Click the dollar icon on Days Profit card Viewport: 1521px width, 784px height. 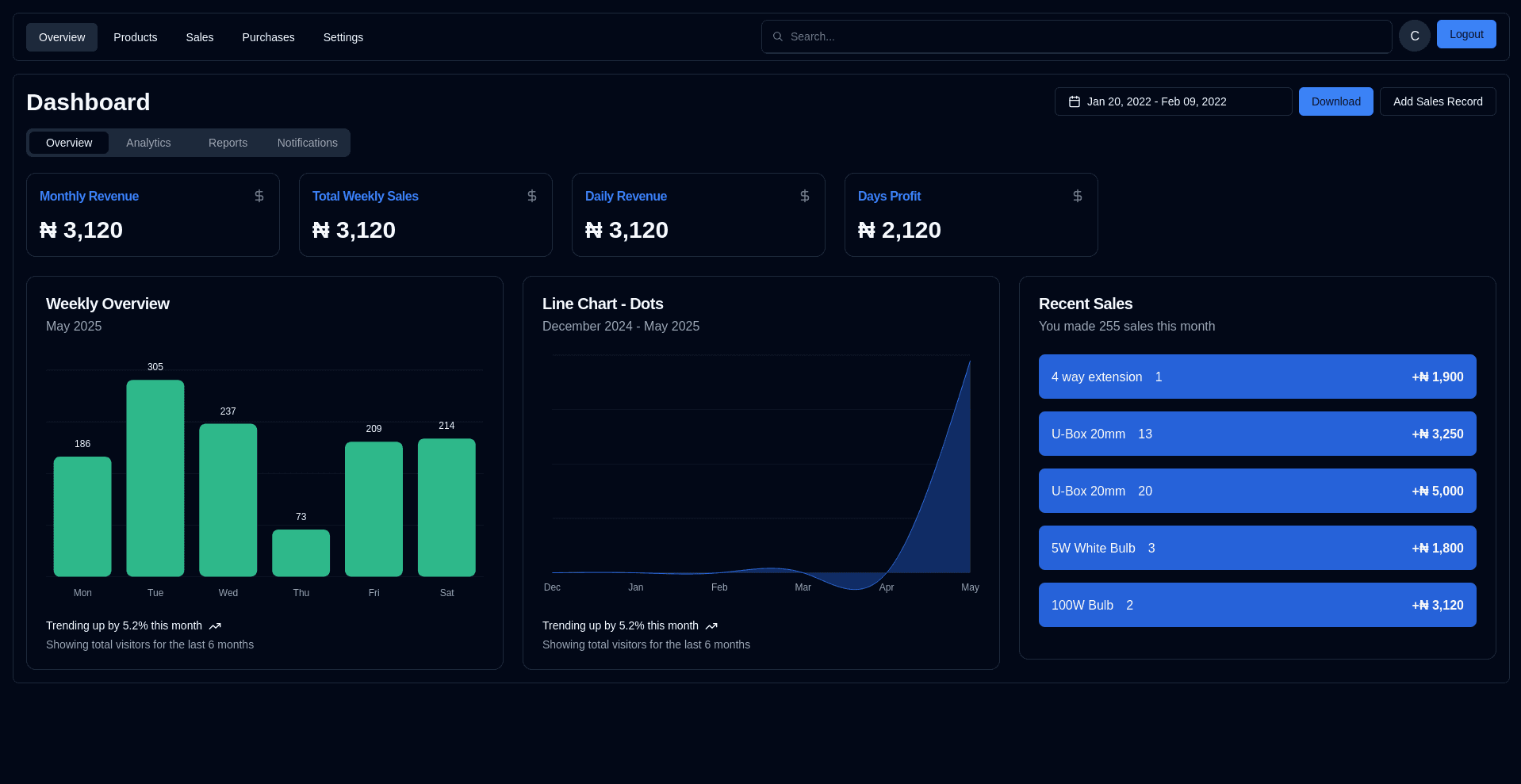coord(1077,196)
